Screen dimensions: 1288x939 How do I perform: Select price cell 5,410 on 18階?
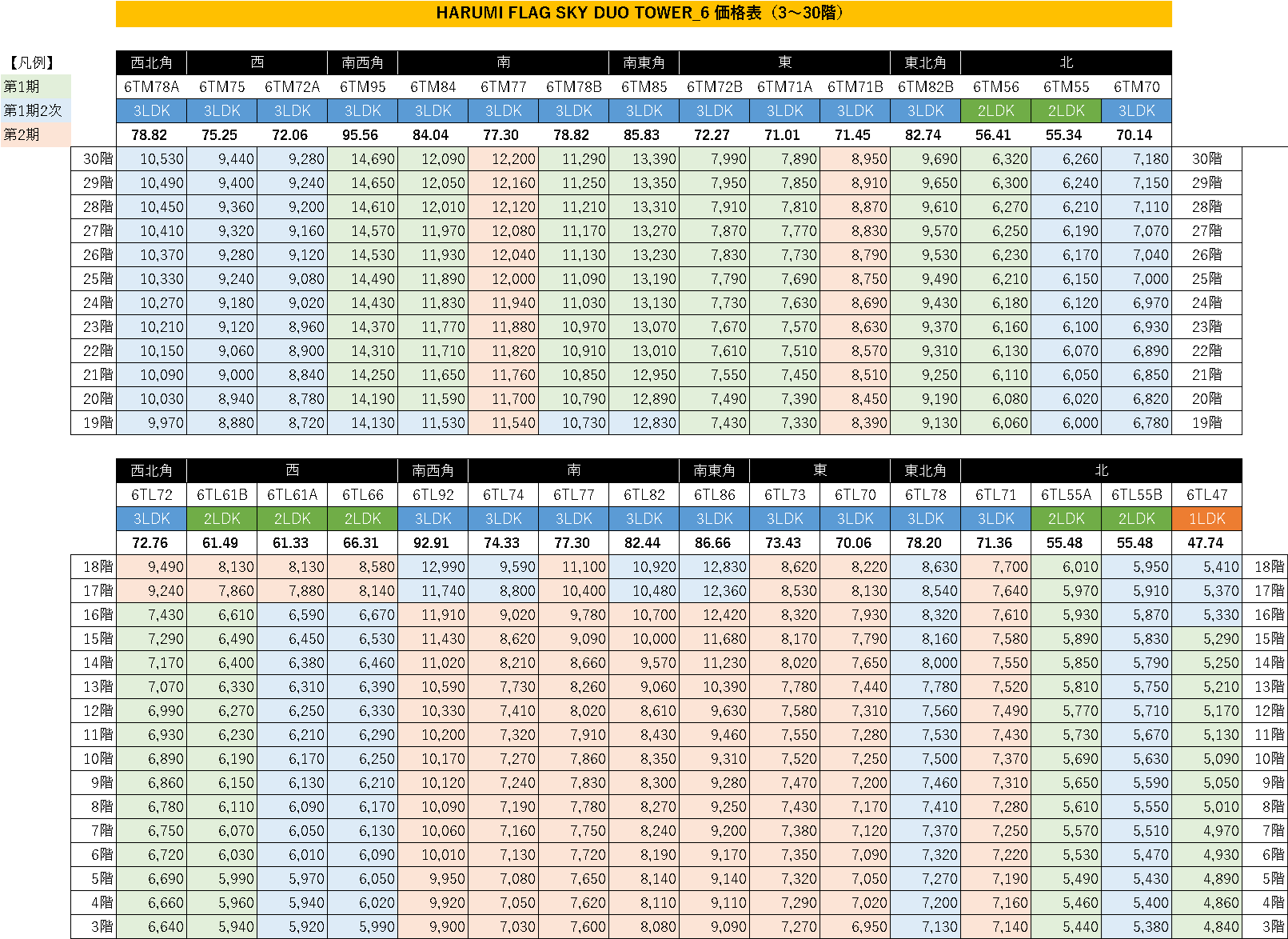pos(1206,566)
